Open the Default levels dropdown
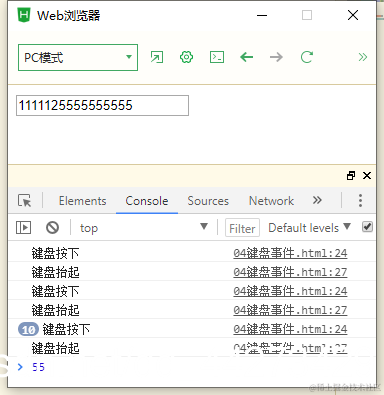Screen dimensions: 384x395 point(309,228)
